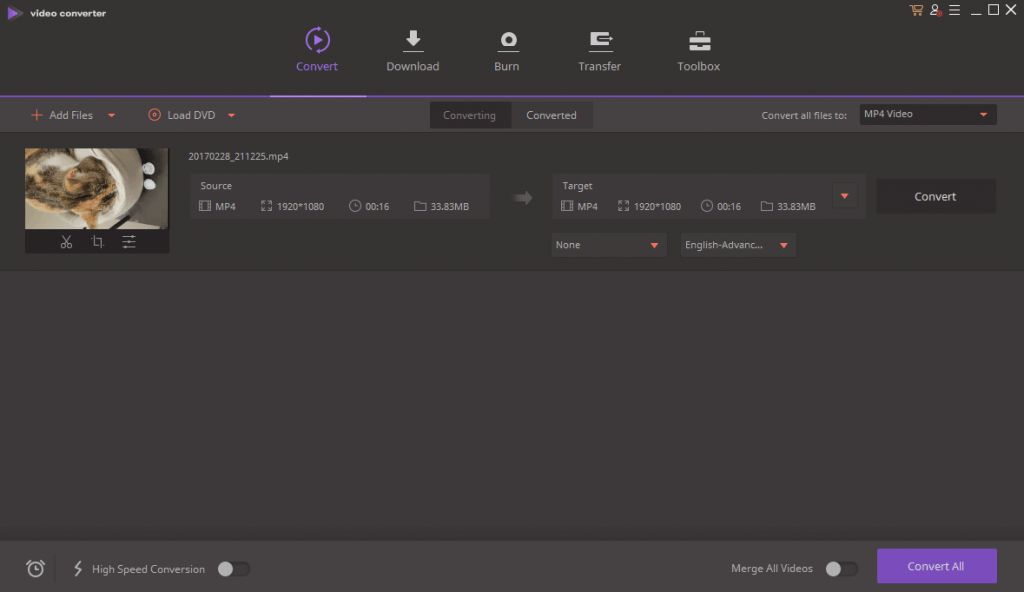Click the video converter app logo
Image resolution: width=1024 pixels, height=592 pixels.
[x=14, y=13]
